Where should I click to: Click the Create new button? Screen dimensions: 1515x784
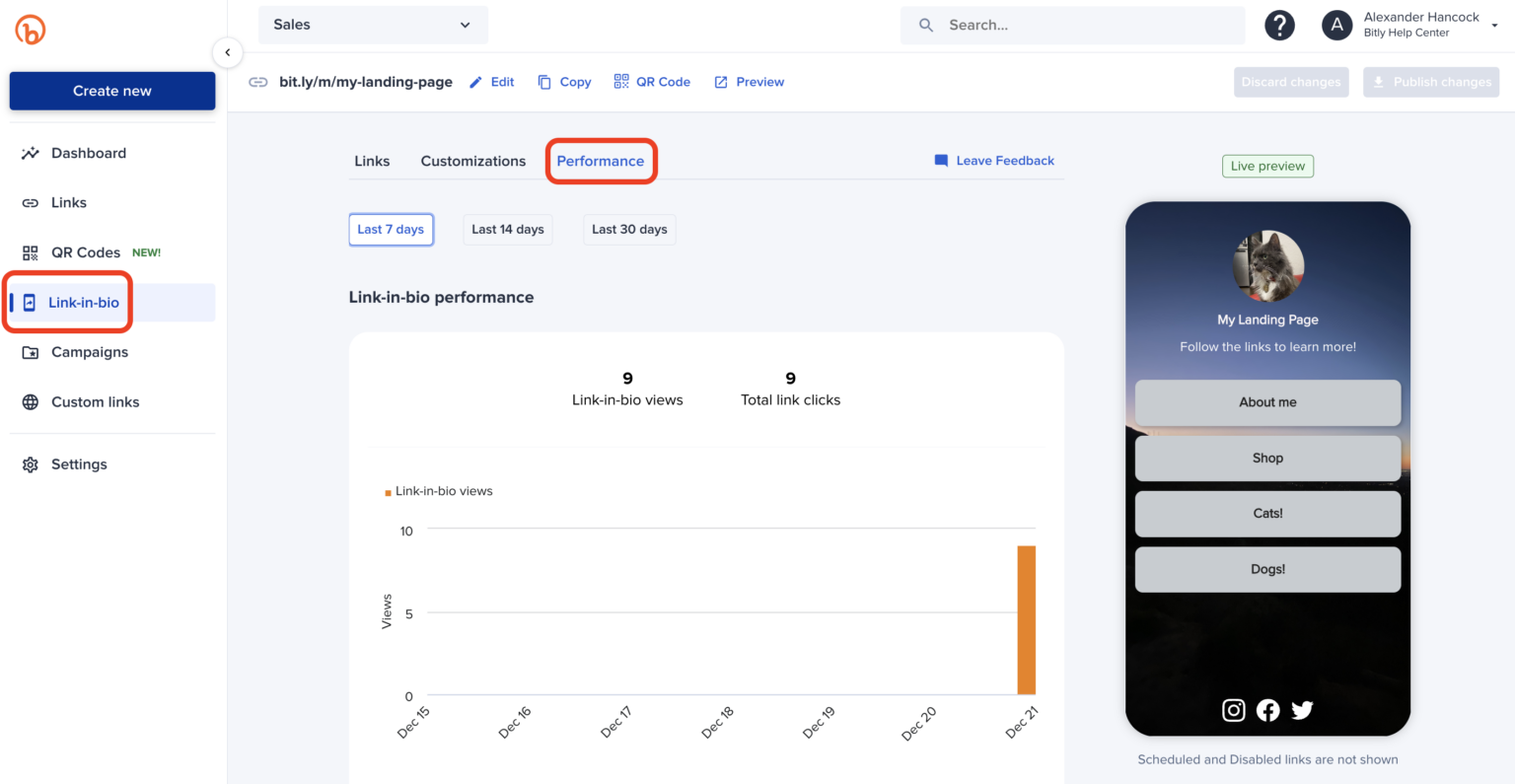tap(111, 90)
